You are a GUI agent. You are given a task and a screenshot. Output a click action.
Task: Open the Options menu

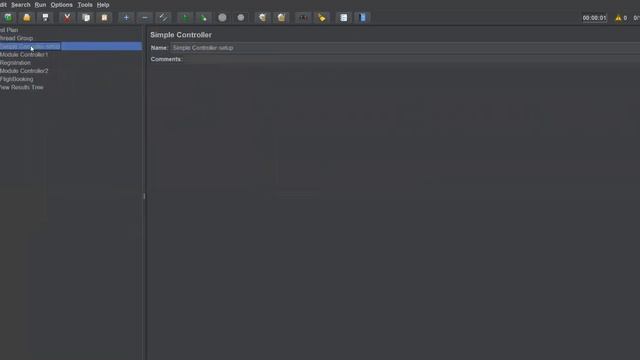pyautogui.click(x=62, y=5)
